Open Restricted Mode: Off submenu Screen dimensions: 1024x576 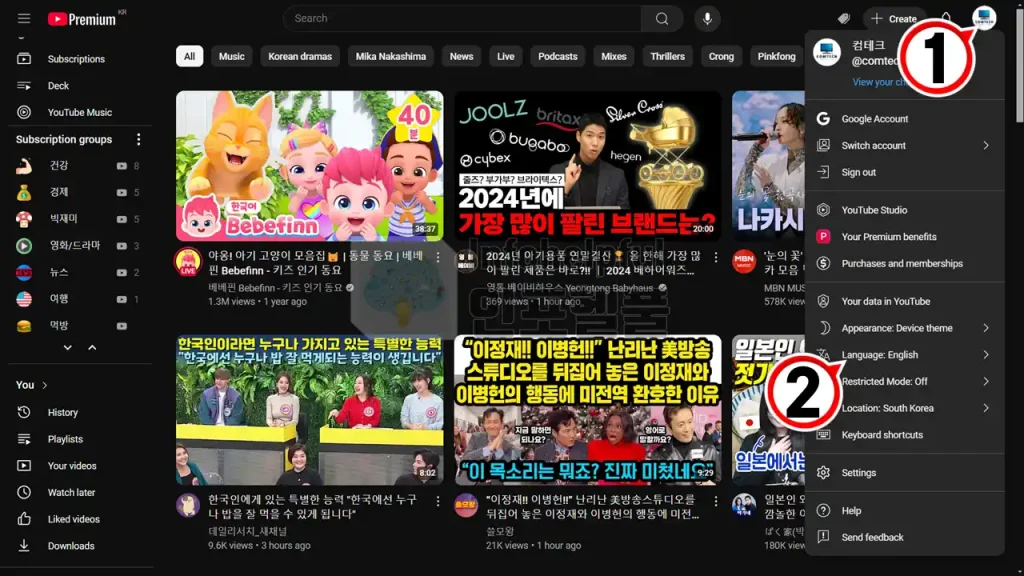(904, 381)
